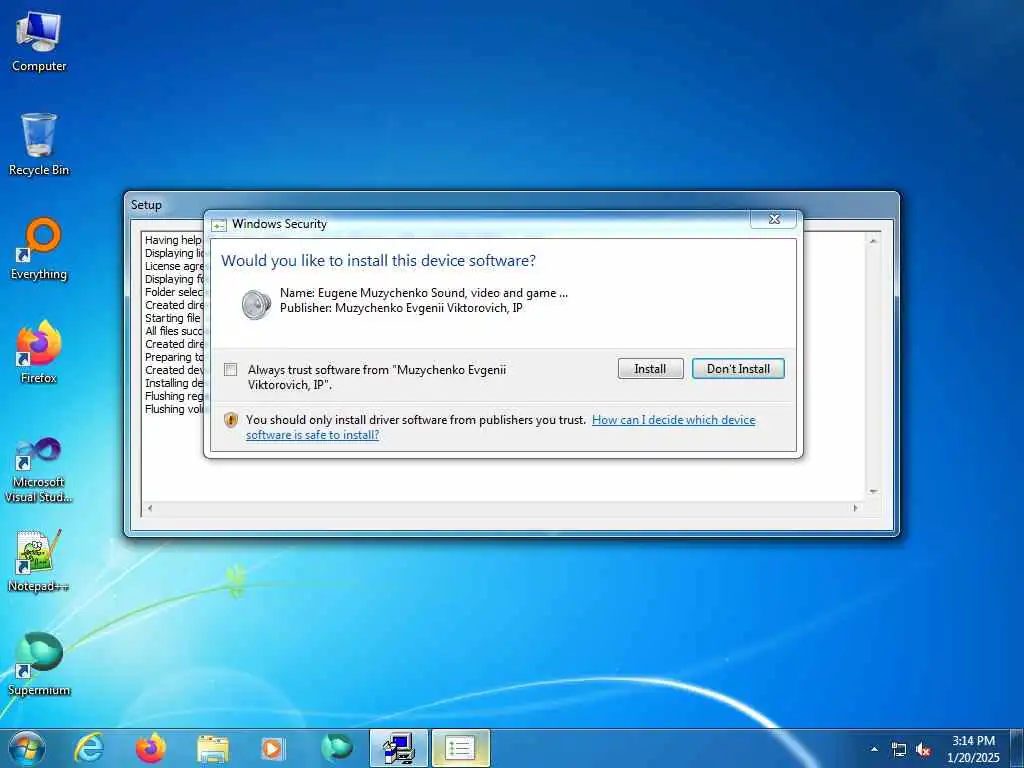Open Windows Media Player on taskbar
Image resolution: width=1024 pixels, height=768 pixels.
coord(272,748)
